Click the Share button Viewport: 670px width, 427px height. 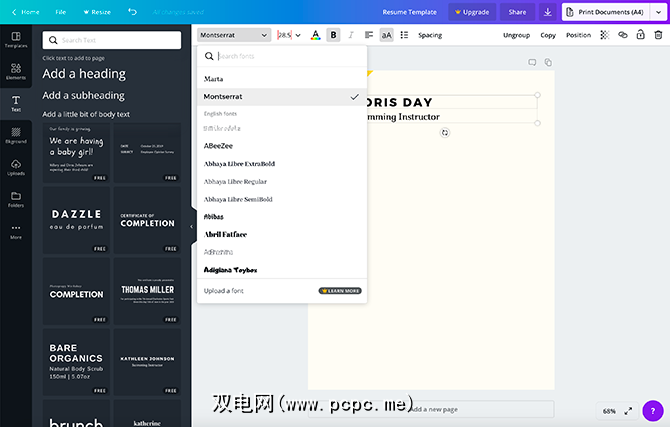tap(517, 12)
